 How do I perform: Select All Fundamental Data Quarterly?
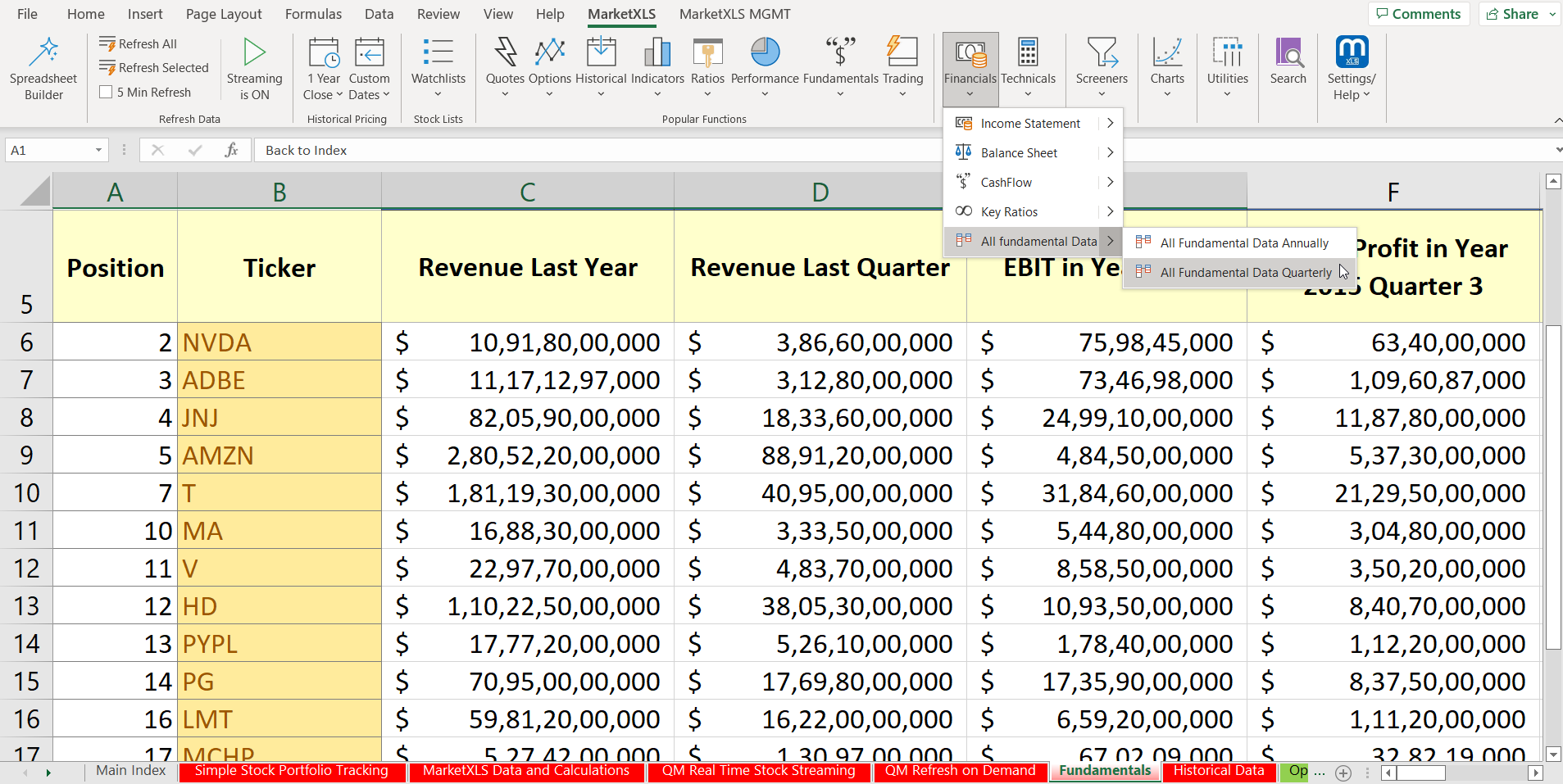tap(1246, 272)
